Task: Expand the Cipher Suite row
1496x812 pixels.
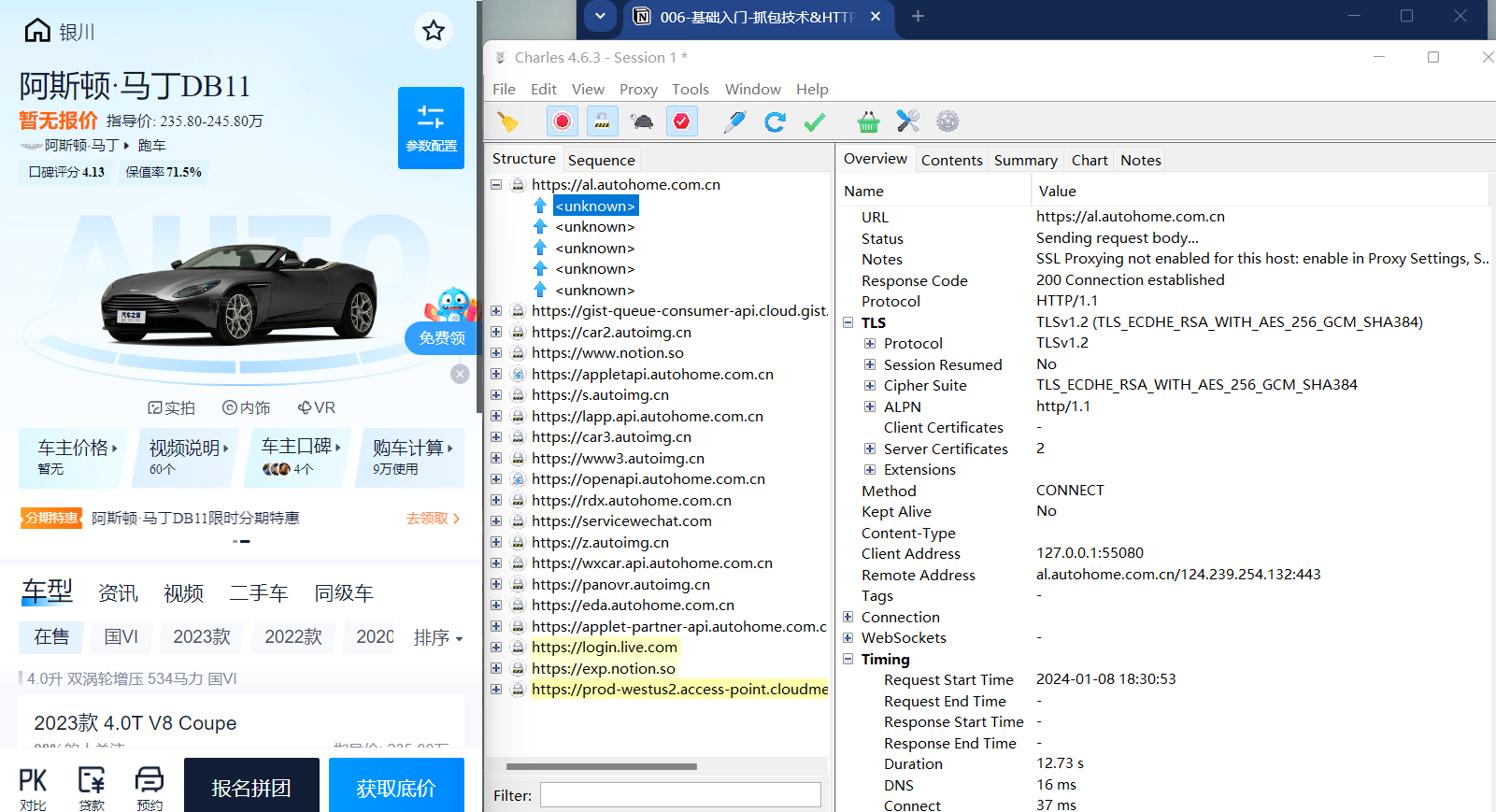Action: click(870, 386)
